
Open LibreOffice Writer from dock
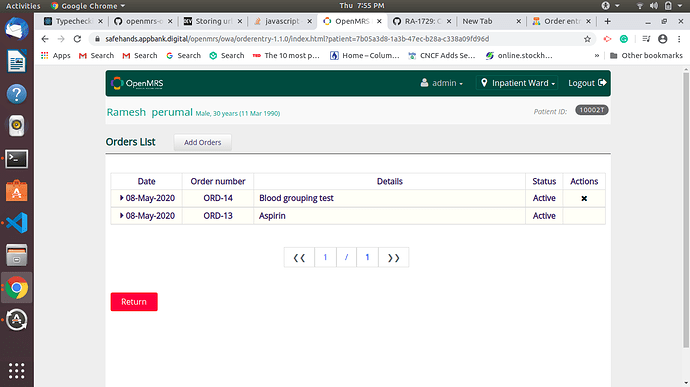17,61
